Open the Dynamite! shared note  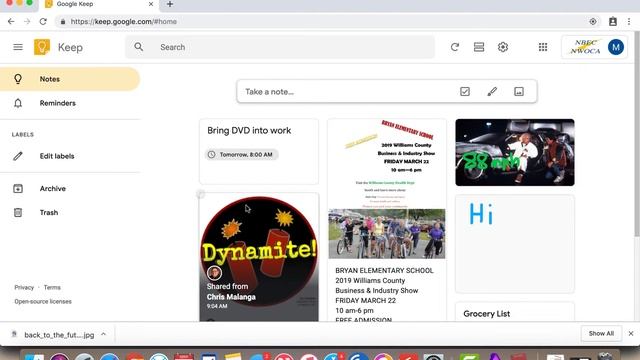259,257
